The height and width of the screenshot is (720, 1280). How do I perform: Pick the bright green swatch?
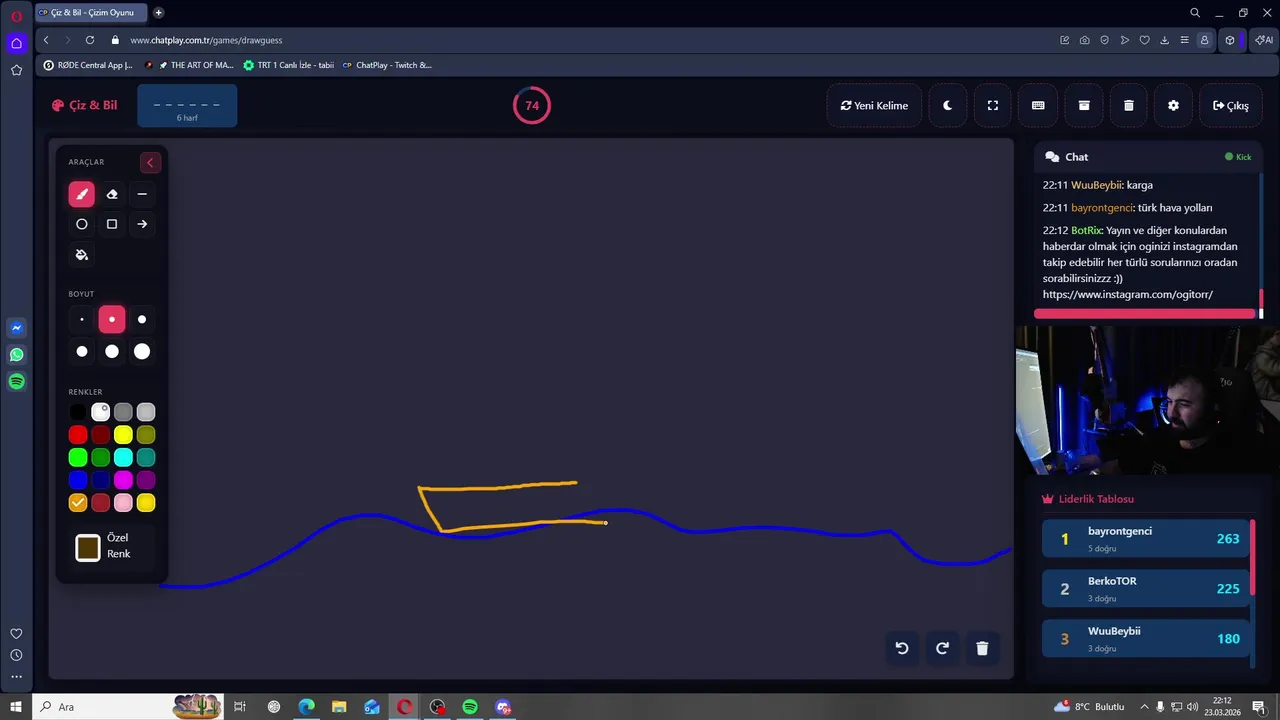click(78, 457)
